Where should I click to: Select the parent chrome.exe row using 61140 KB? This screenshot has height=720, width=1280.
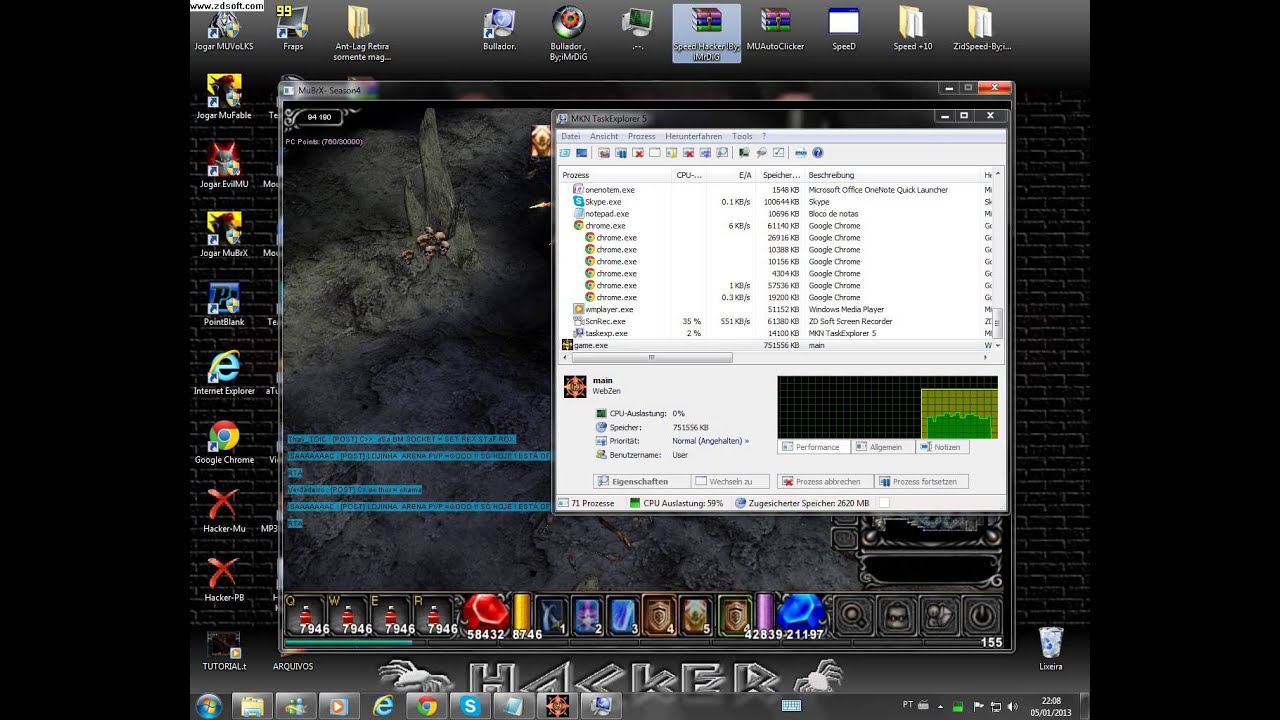tap(776, 226)
